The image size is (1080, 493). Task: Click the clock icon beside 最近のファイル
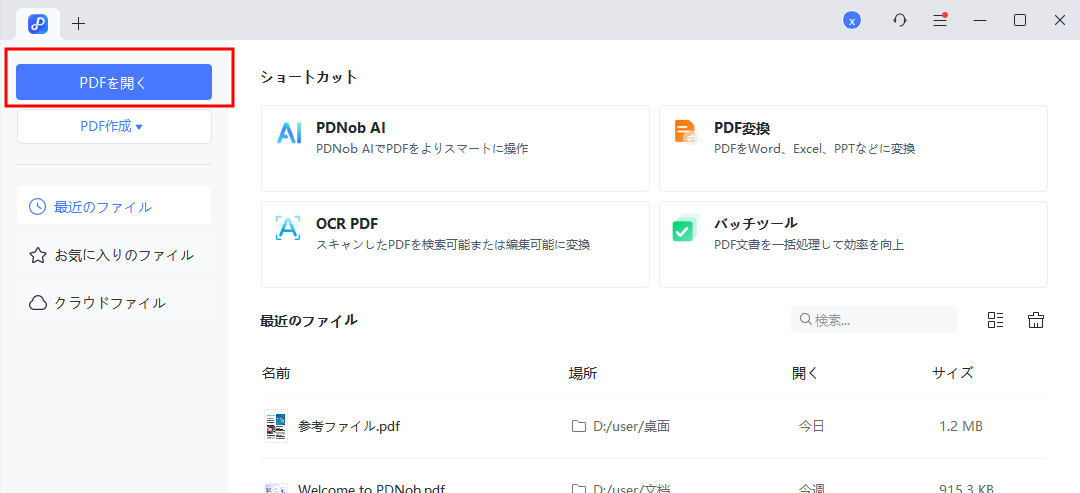37,207
